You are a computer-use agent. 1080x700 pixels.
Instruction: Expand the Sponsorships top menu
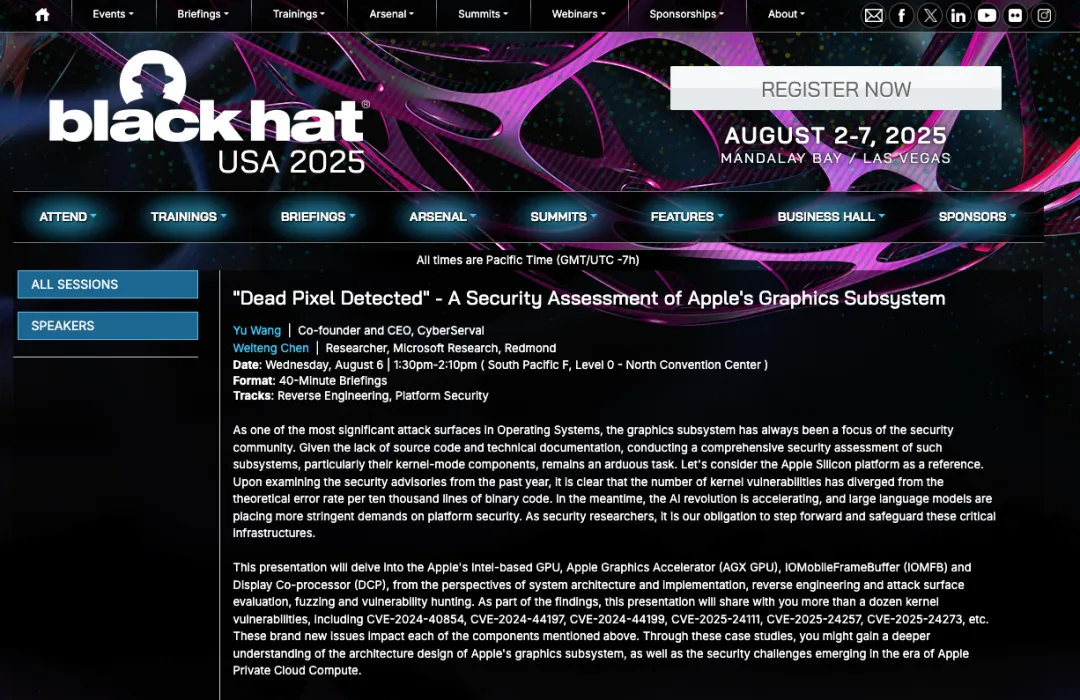(x=686, y=14)
